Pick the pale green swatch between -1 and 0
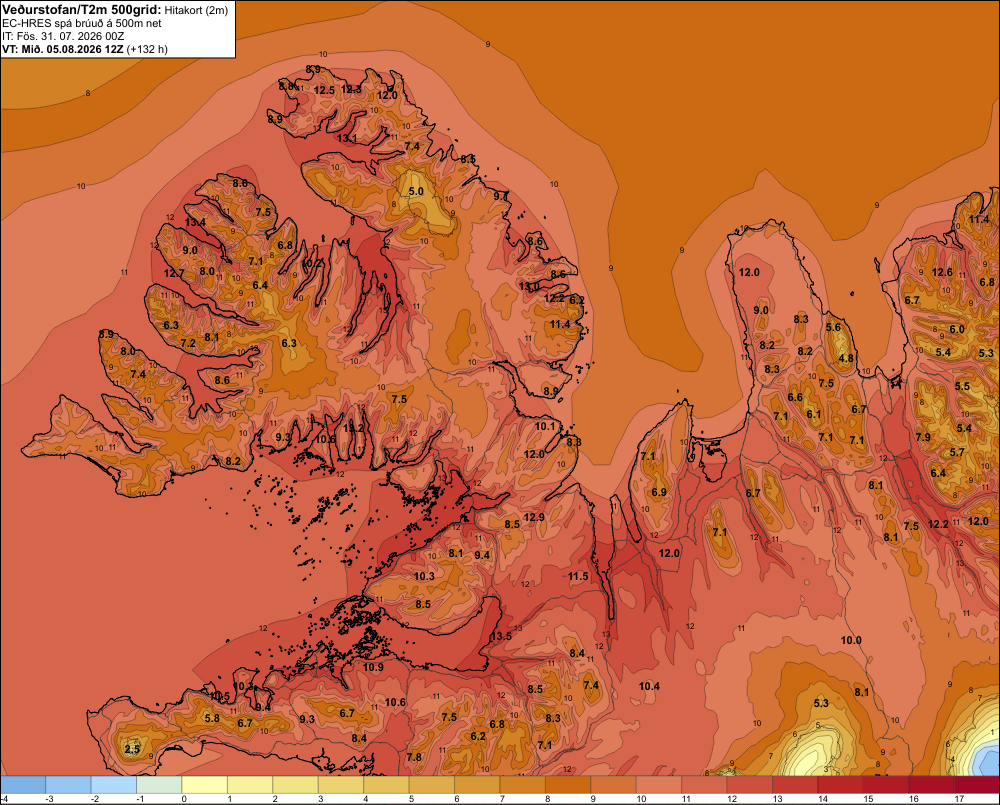Viewport: 1000px width, 805px height. pos(159,785)
